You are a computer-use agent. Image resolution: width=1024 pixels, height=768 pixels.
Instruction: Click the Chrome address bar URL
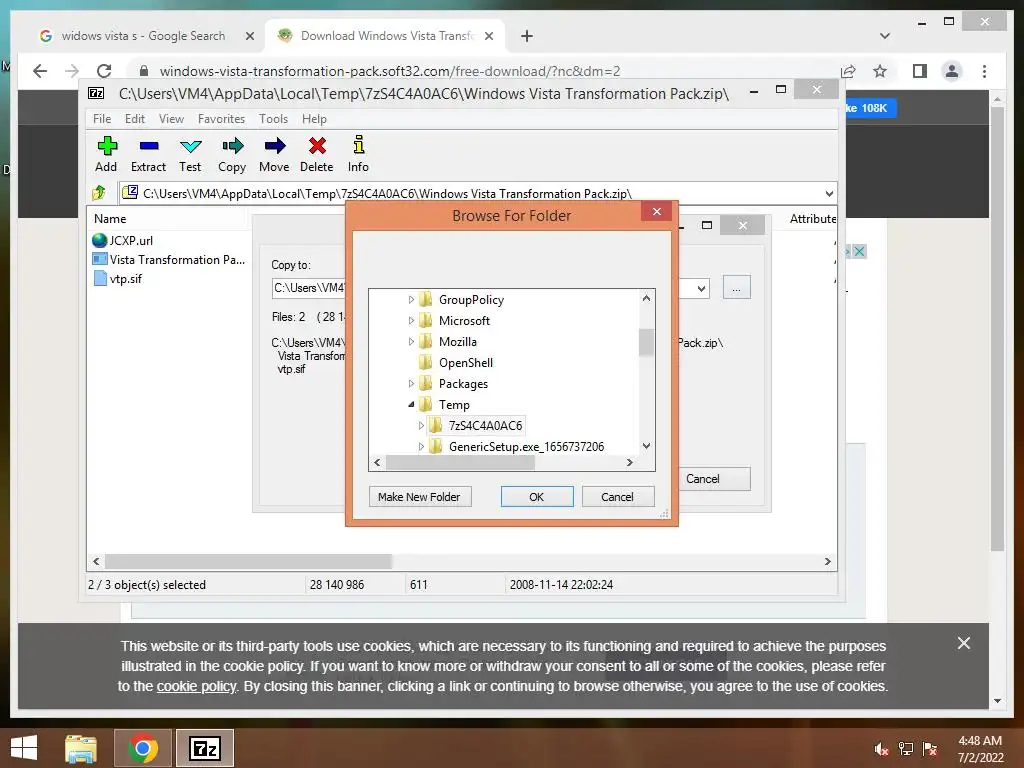390,71
